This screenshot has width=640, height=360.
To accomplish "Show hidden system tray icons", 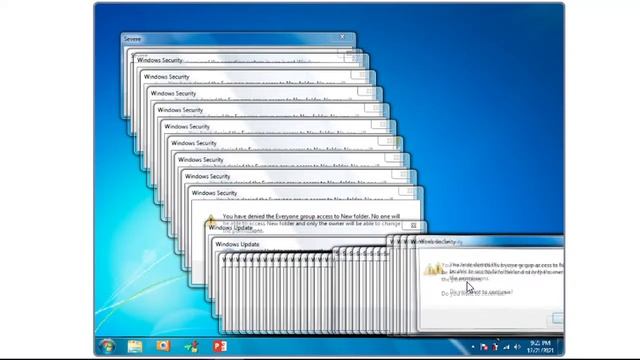I will tap(473, 347).
